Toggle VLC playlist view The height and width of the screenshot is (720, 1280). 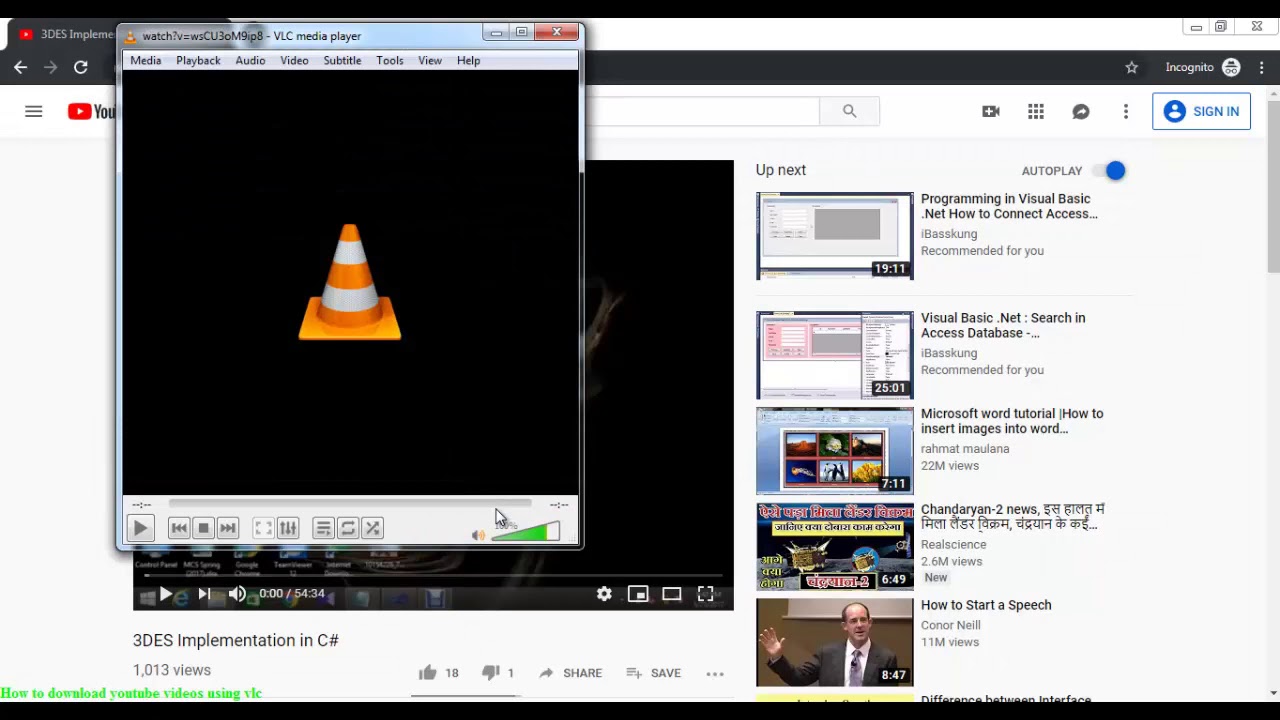click(x=323, y=528)
